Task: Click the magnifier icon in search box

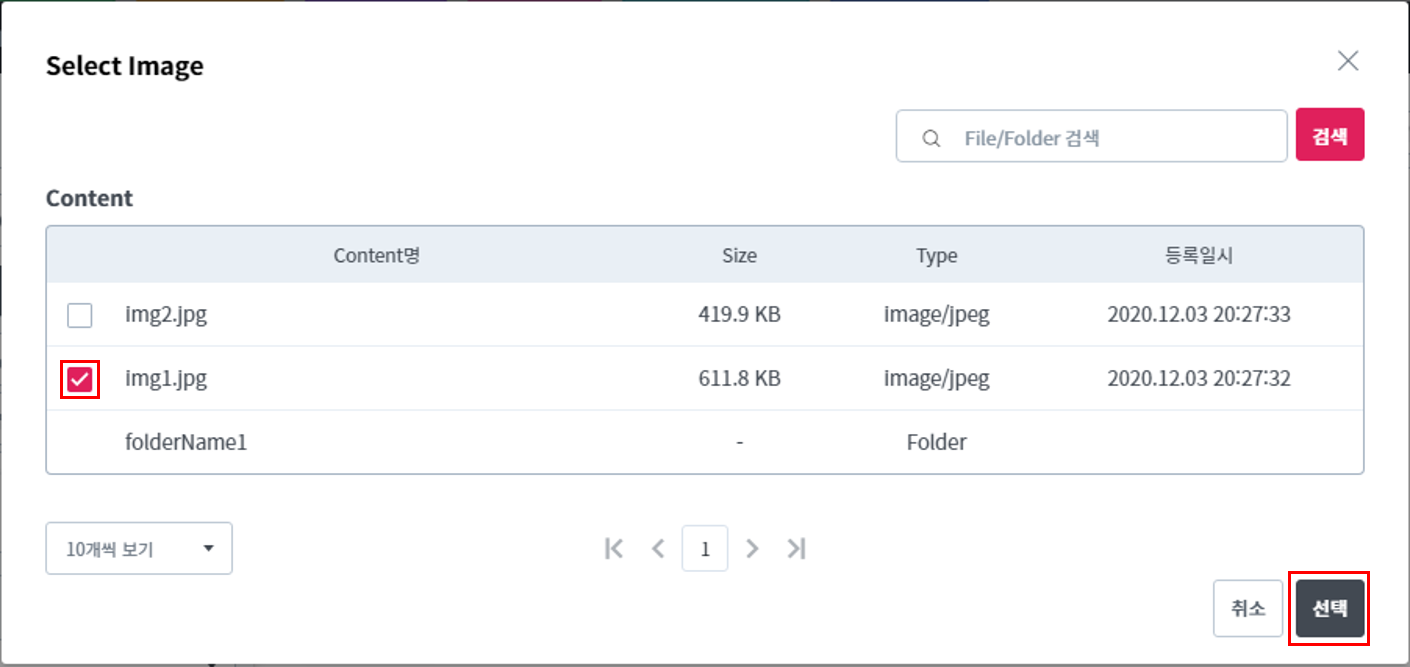Action: coord(931,138)
